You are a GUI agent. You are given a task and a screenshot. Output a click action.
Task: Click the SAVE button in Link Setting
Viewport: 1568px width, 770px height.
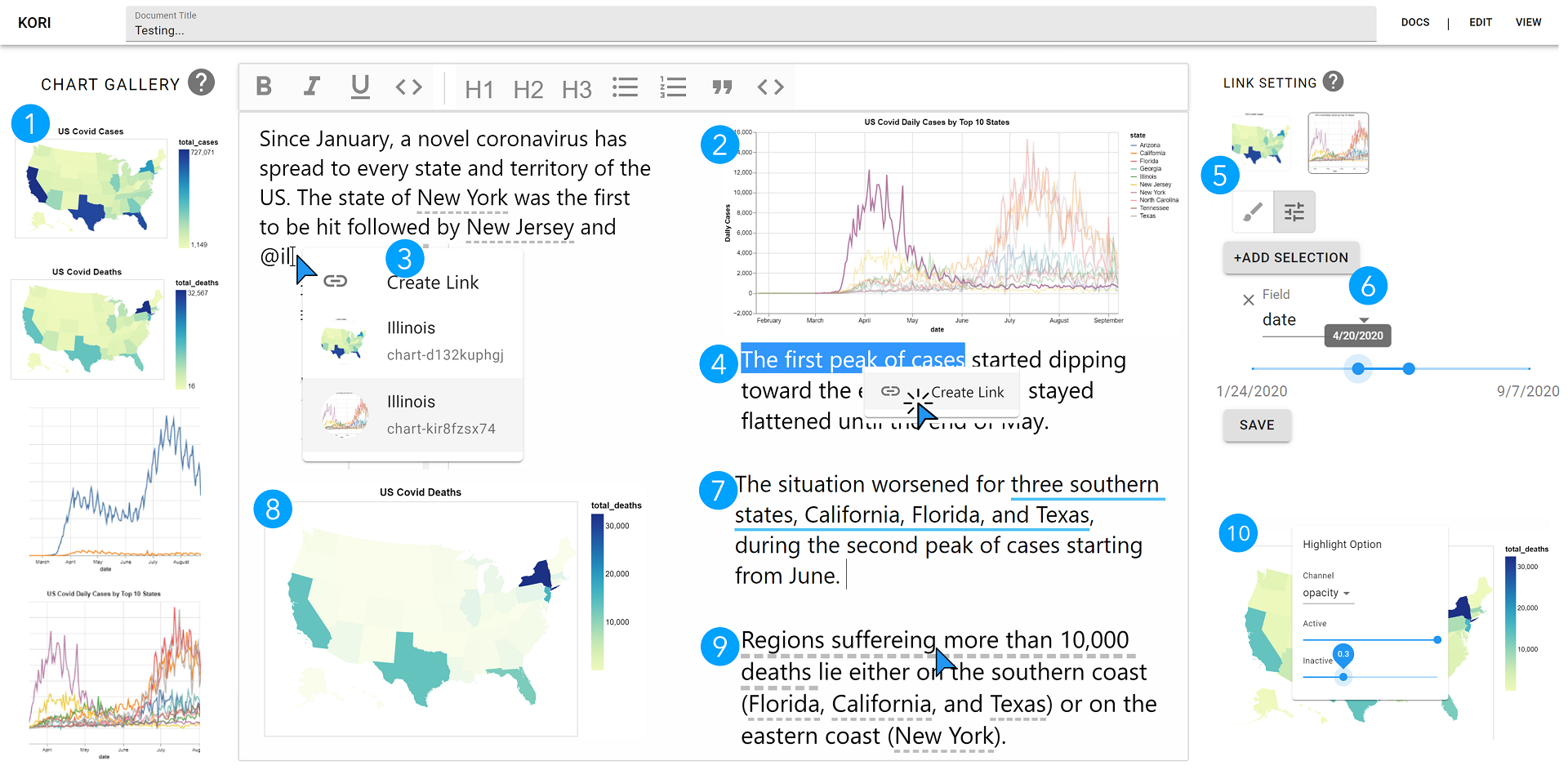point(1257,425)
